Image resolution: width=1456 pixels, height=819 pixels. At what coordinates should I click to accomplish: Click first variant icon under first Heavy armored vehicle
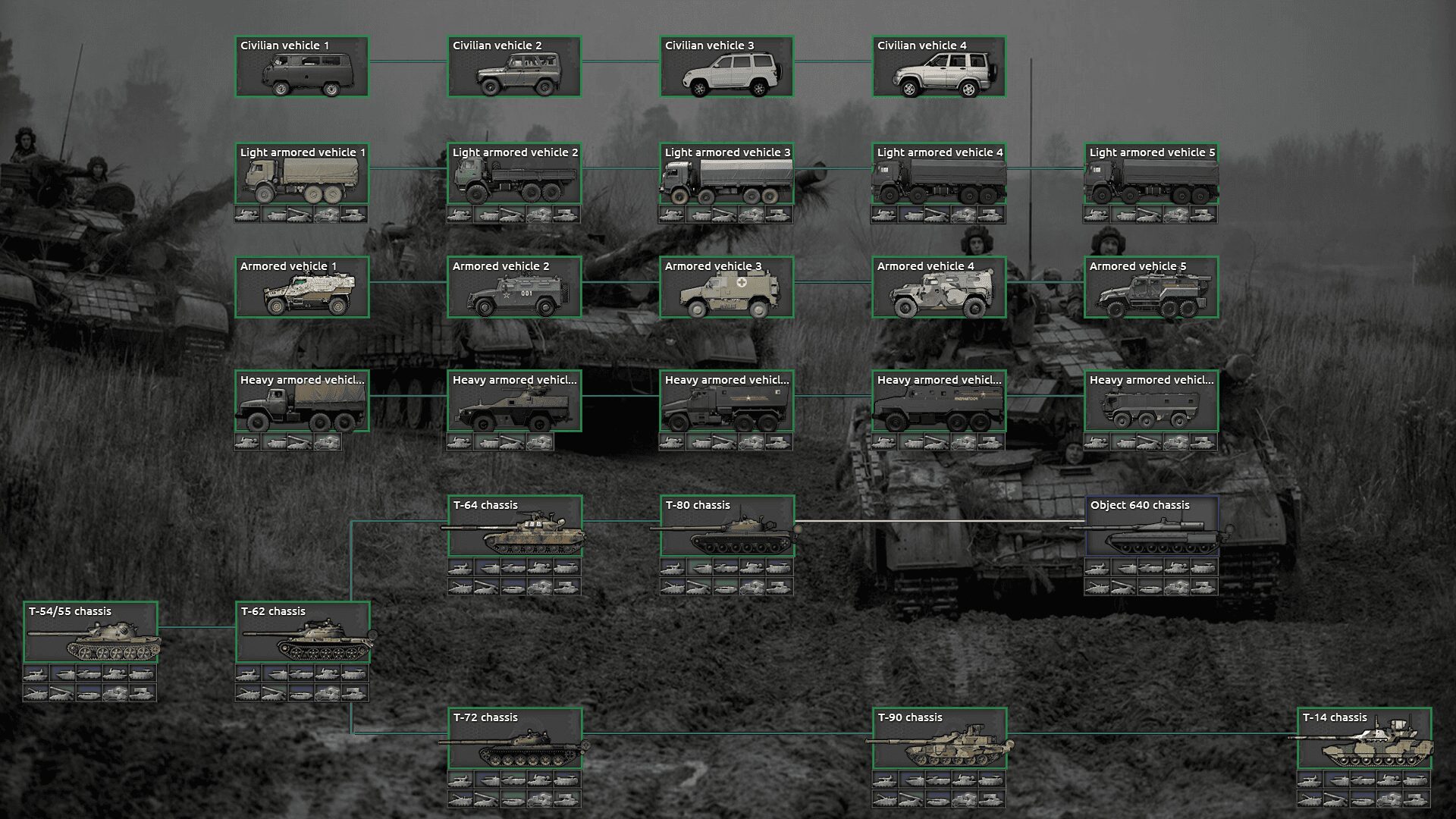248,442
